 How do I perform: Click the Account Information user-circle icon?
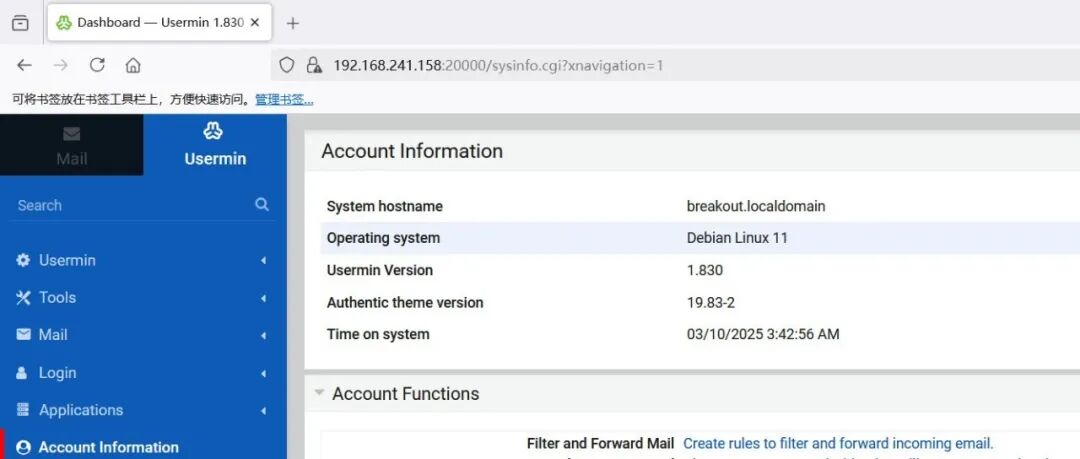23,447
